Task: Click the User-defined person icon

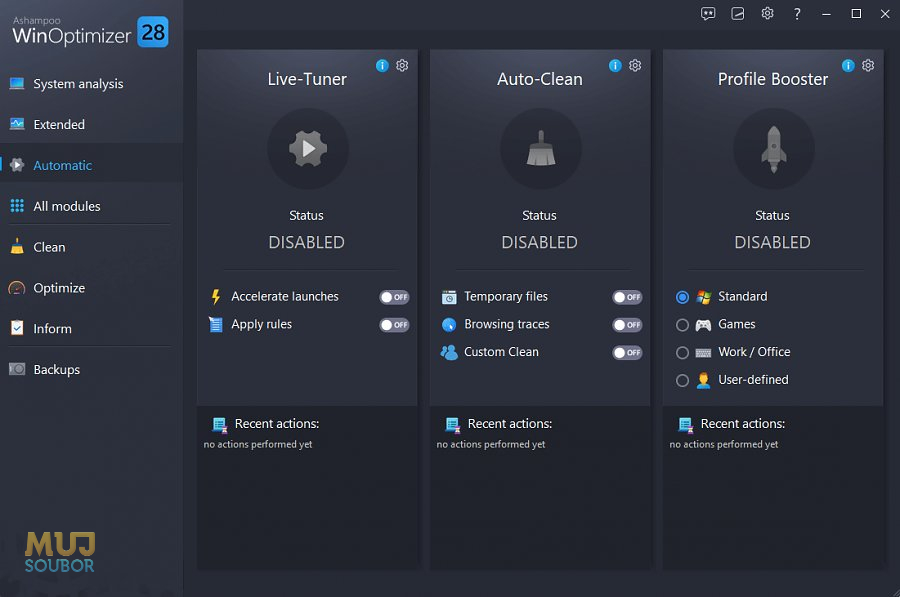Action: coord(703,380)
